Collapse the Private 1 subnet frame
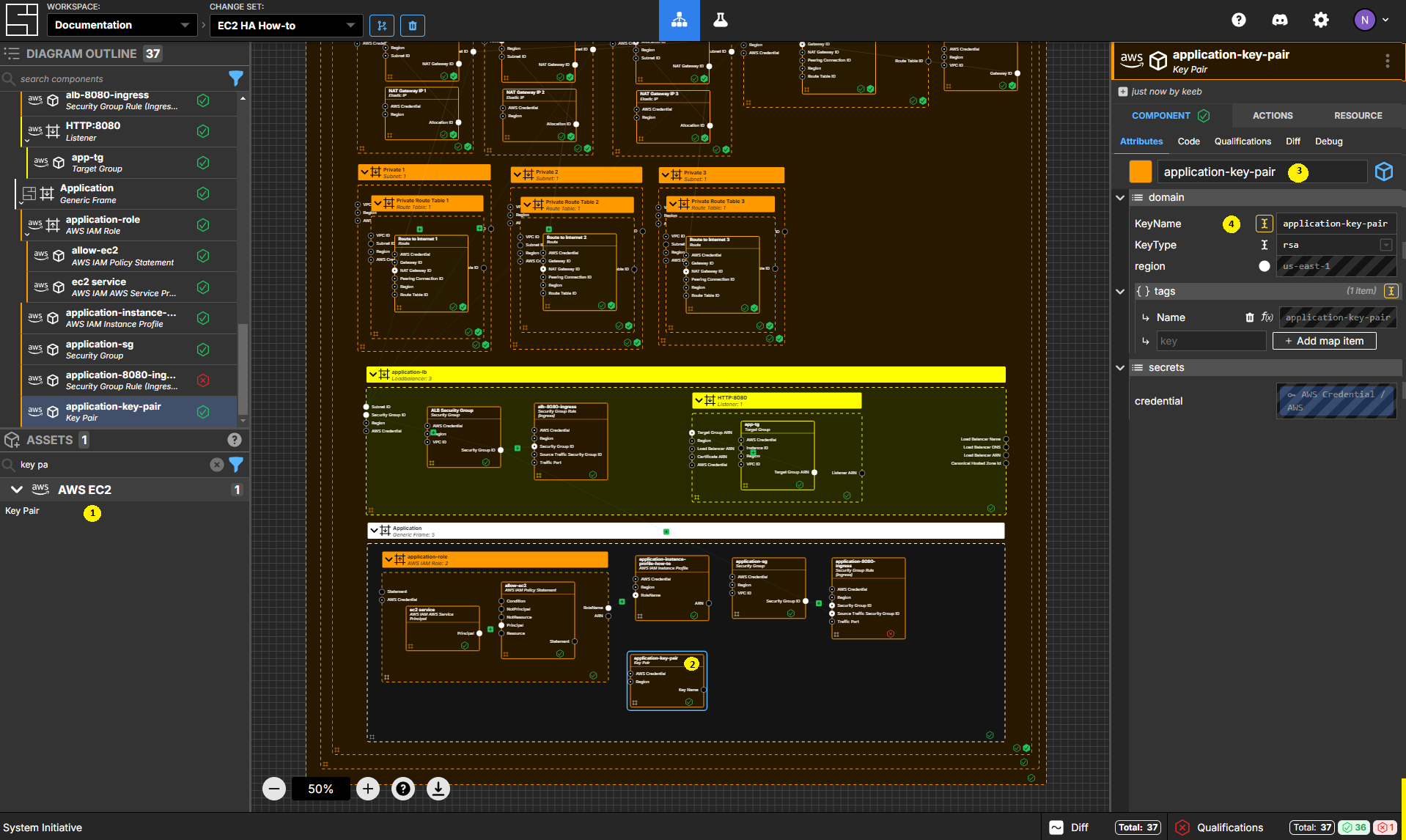The height and width of the screenshot is (840, 1406). [364, 172]
